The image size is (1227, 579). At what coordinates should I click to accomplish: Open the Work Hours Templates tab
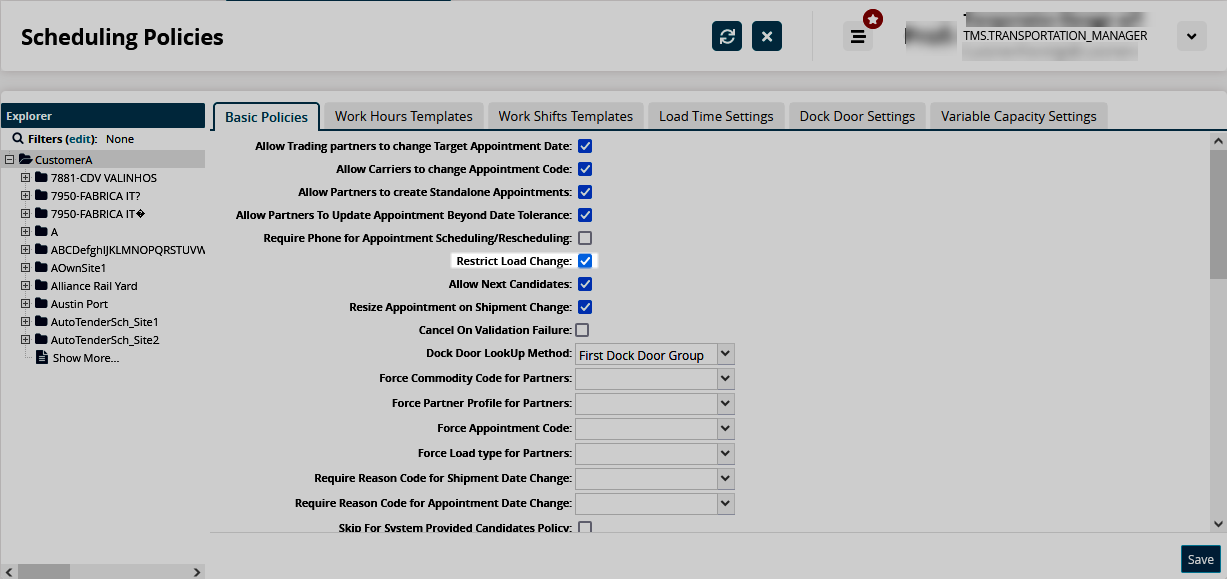[404, 116]
